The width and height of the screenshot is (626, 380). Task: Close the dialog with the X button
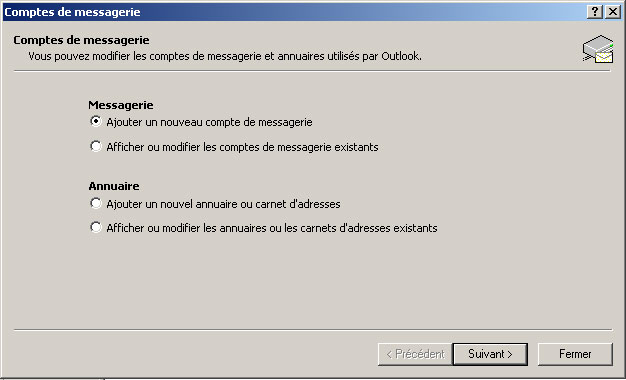(612, 12)
